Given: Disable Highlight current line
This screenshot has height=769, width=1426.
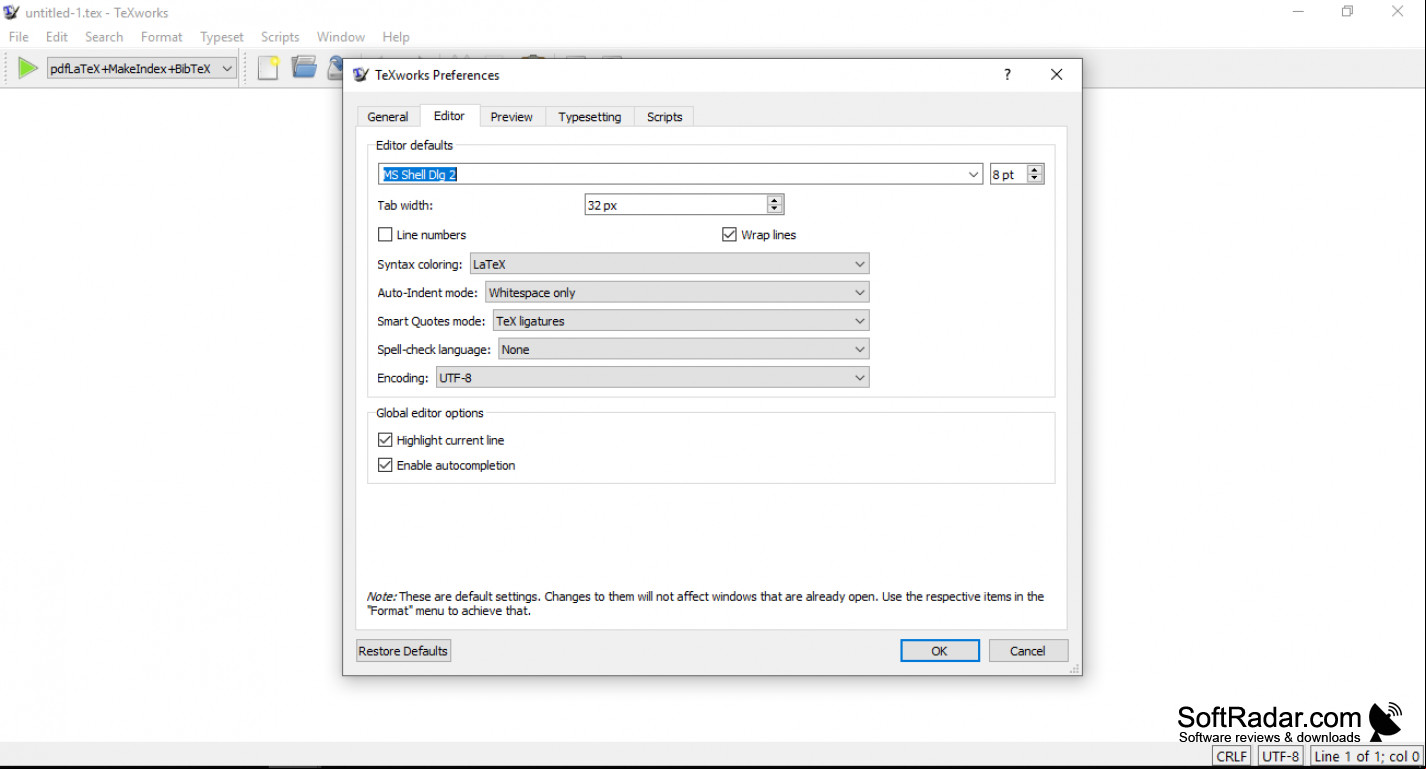Looking at the screenshot, I should pyautogui.click(x=385, y=440).
